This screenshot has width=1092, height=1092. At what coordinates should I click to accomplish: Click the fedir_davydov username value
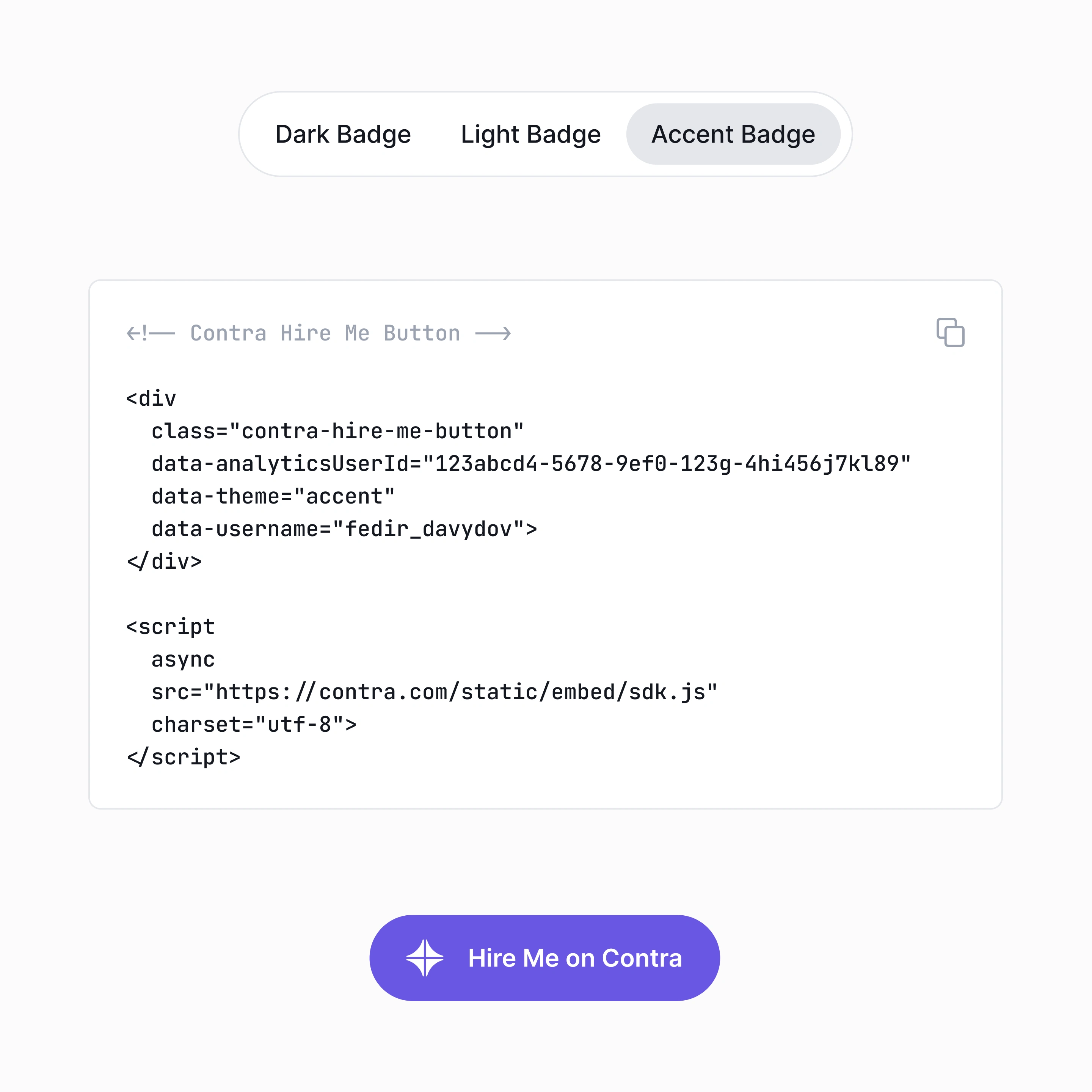428,530
